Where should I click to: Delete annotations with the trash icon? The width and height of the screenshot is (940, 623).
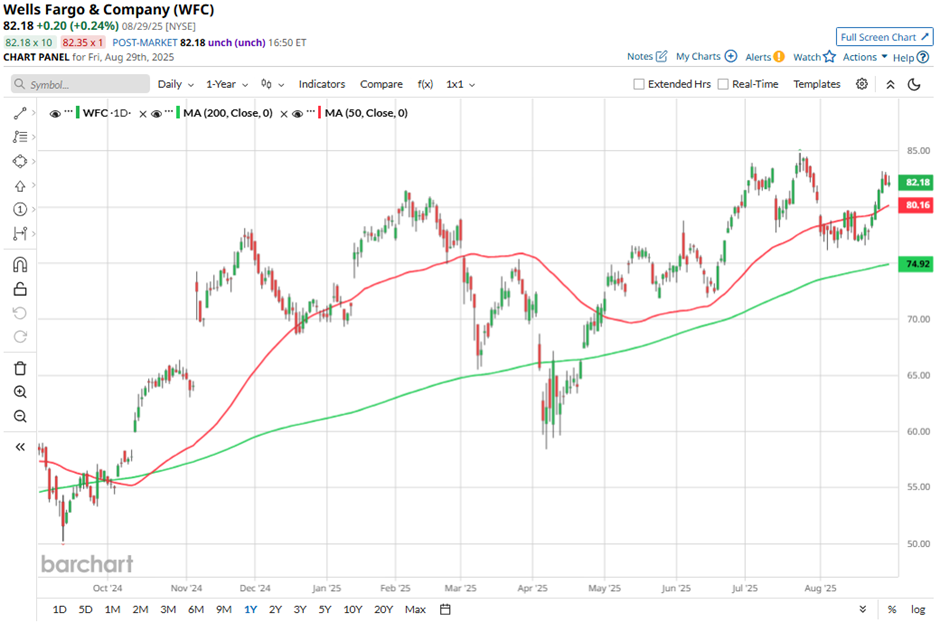point(20,368)
